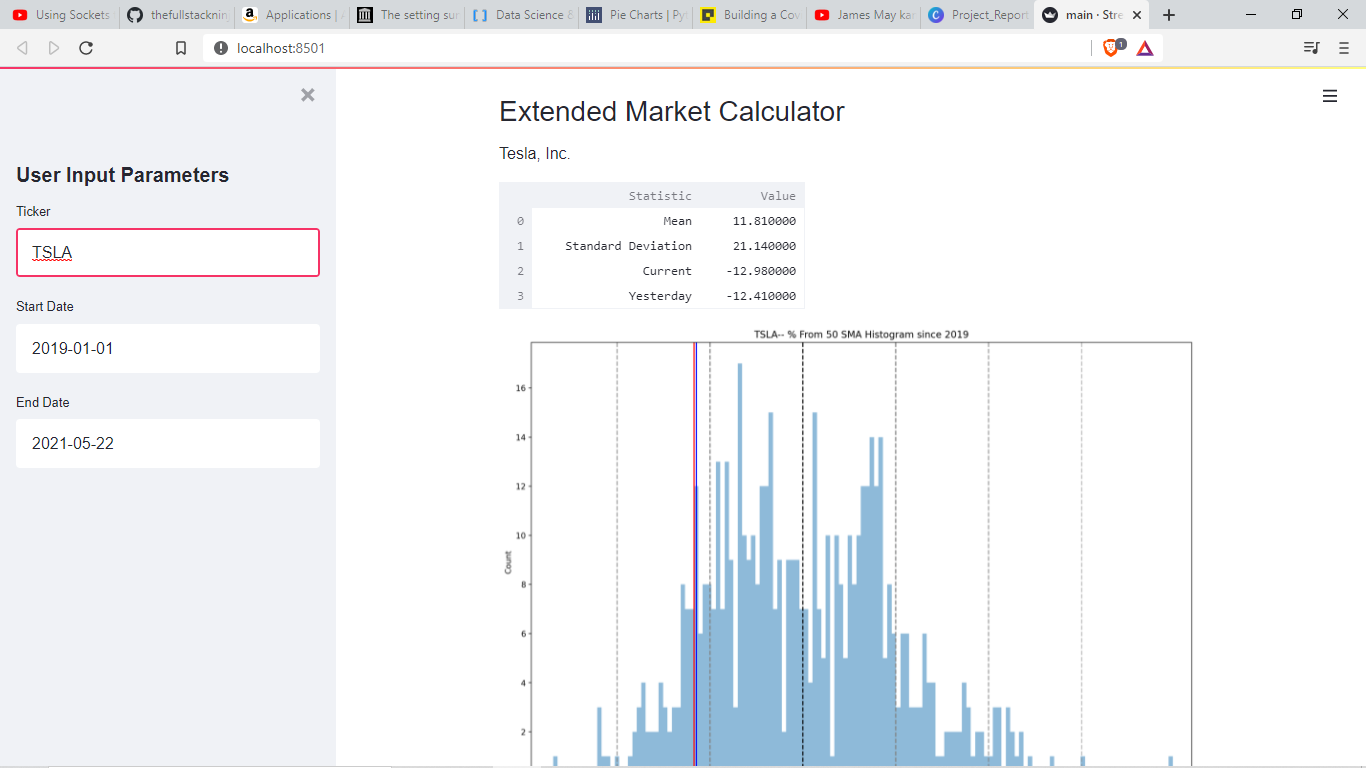Image resolution: width=1366 pixels, height=768 pixels.
Task: Select the Mean row label
Action: 677,221
